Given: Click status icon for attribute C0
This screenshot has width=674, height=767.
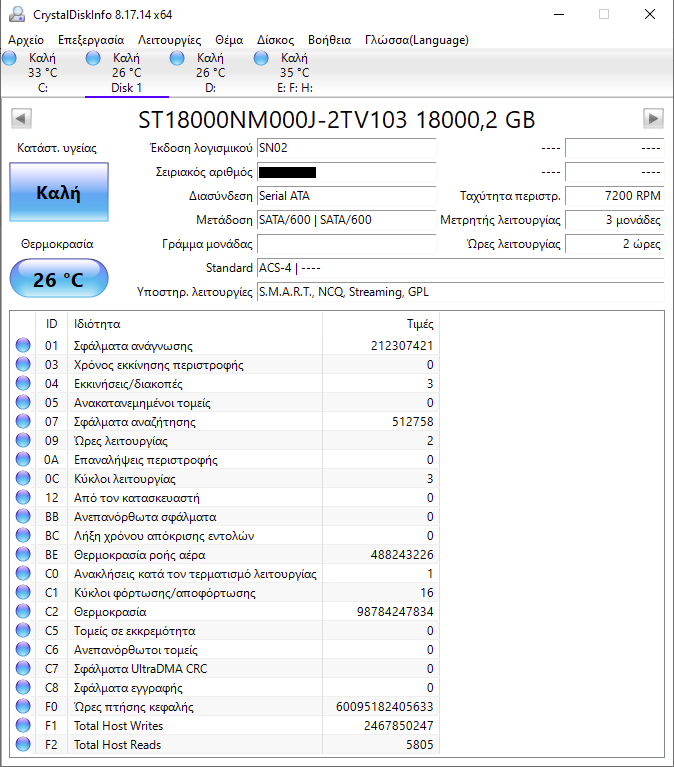Looking at the screenshot, I should point(23,573).
